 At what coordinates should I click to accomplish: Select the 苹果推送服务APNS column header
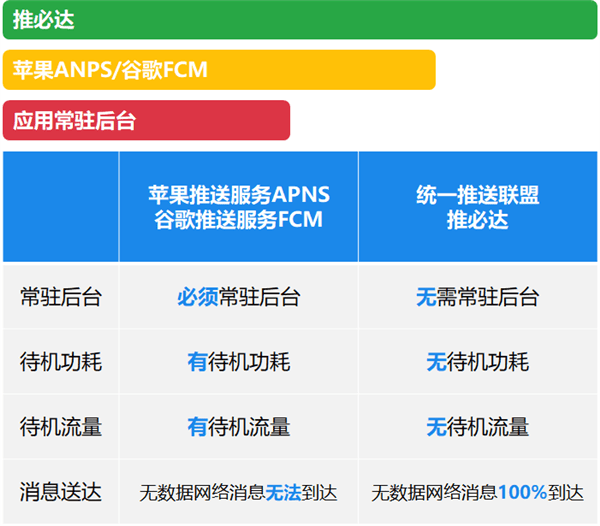click(239, 207)
